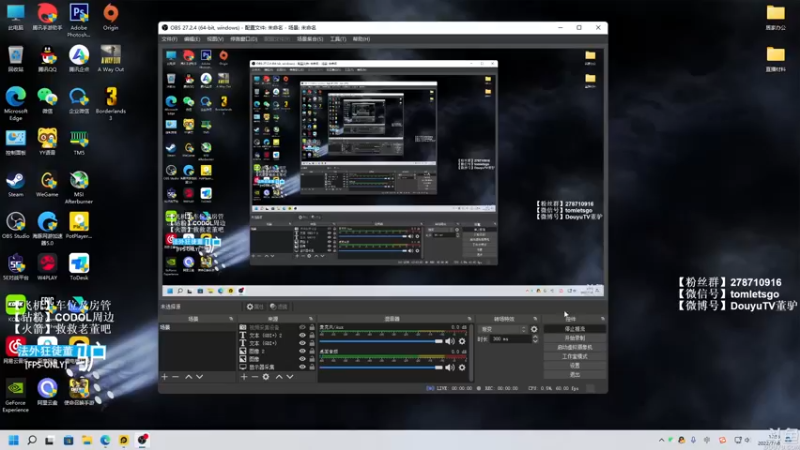Adjust the 300 ms duration stepper
Image resolution: width=800 pixels, height=450 pixels.
coord(535,339)
